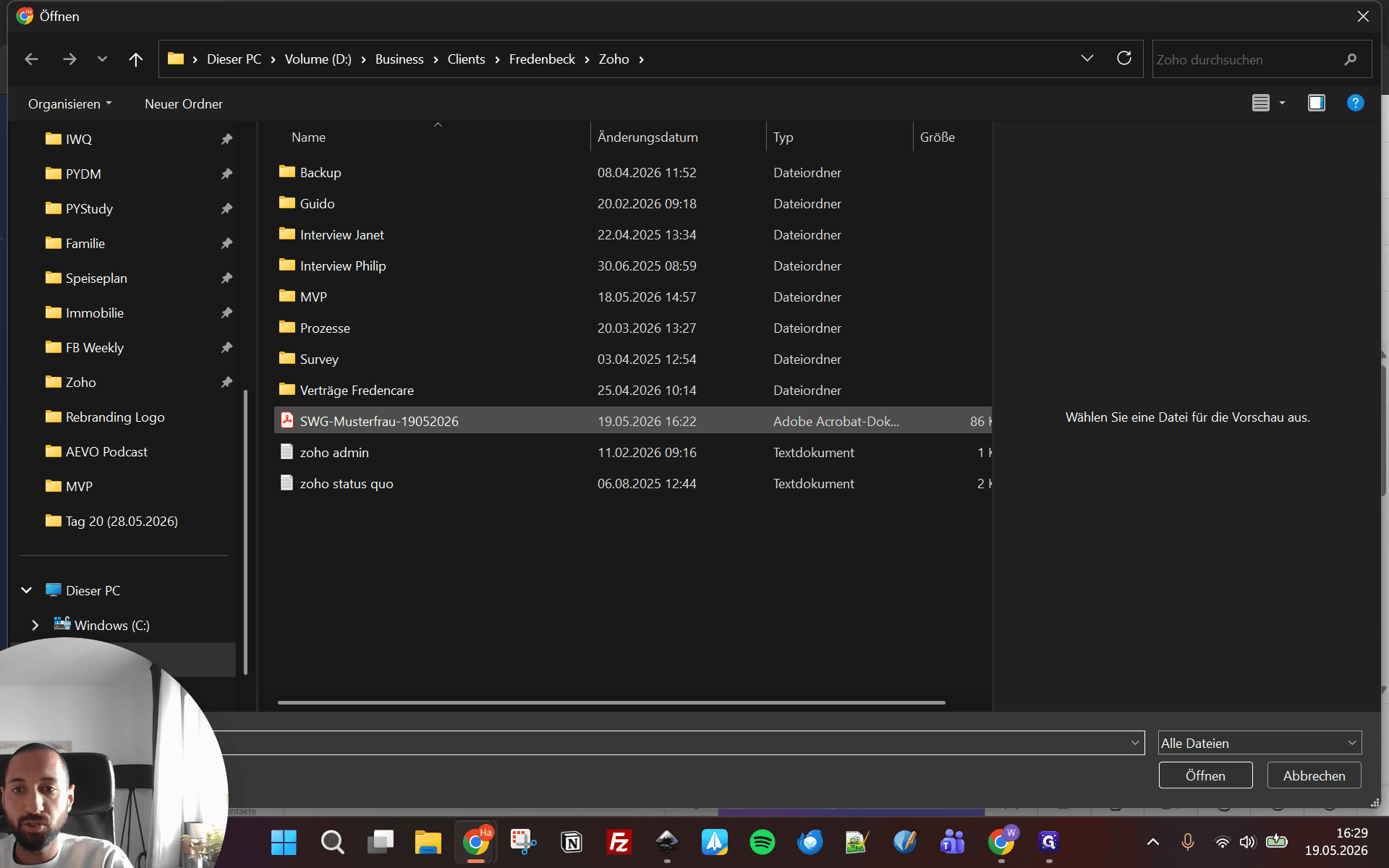Click Business in the breadcrumb path
The height and width of the screenshot is (868, 1389).
tap(399, 59)
